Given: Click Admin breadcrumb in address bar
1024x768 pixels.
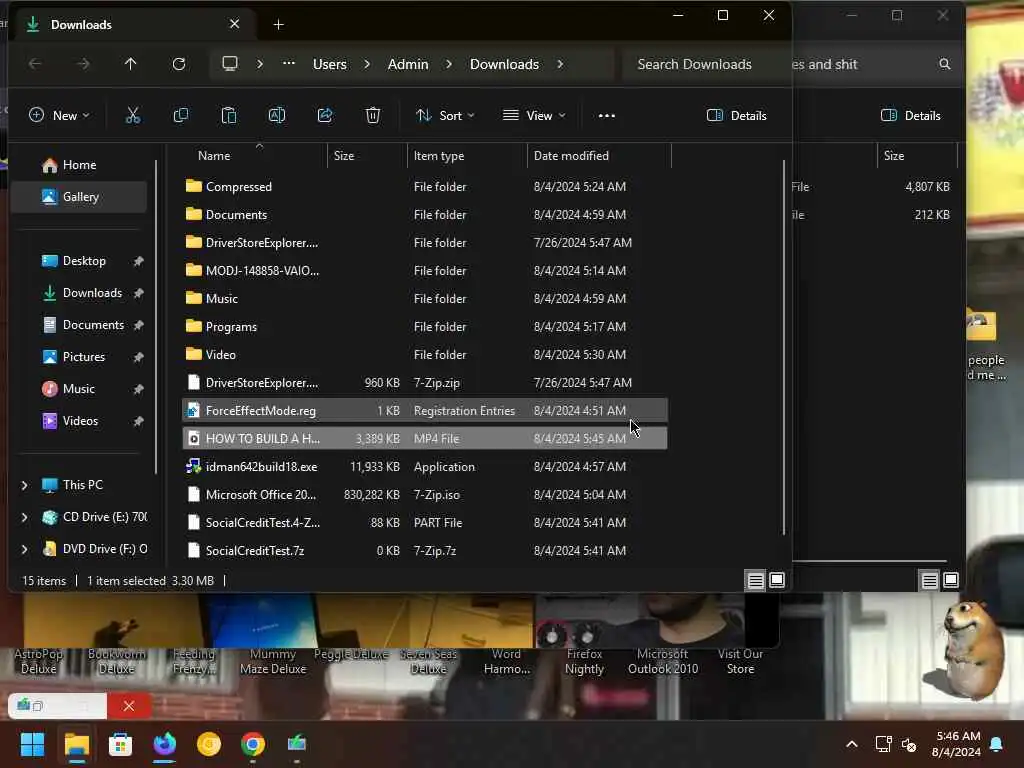Looking at the screenshot, I should [x=408, y=64].
